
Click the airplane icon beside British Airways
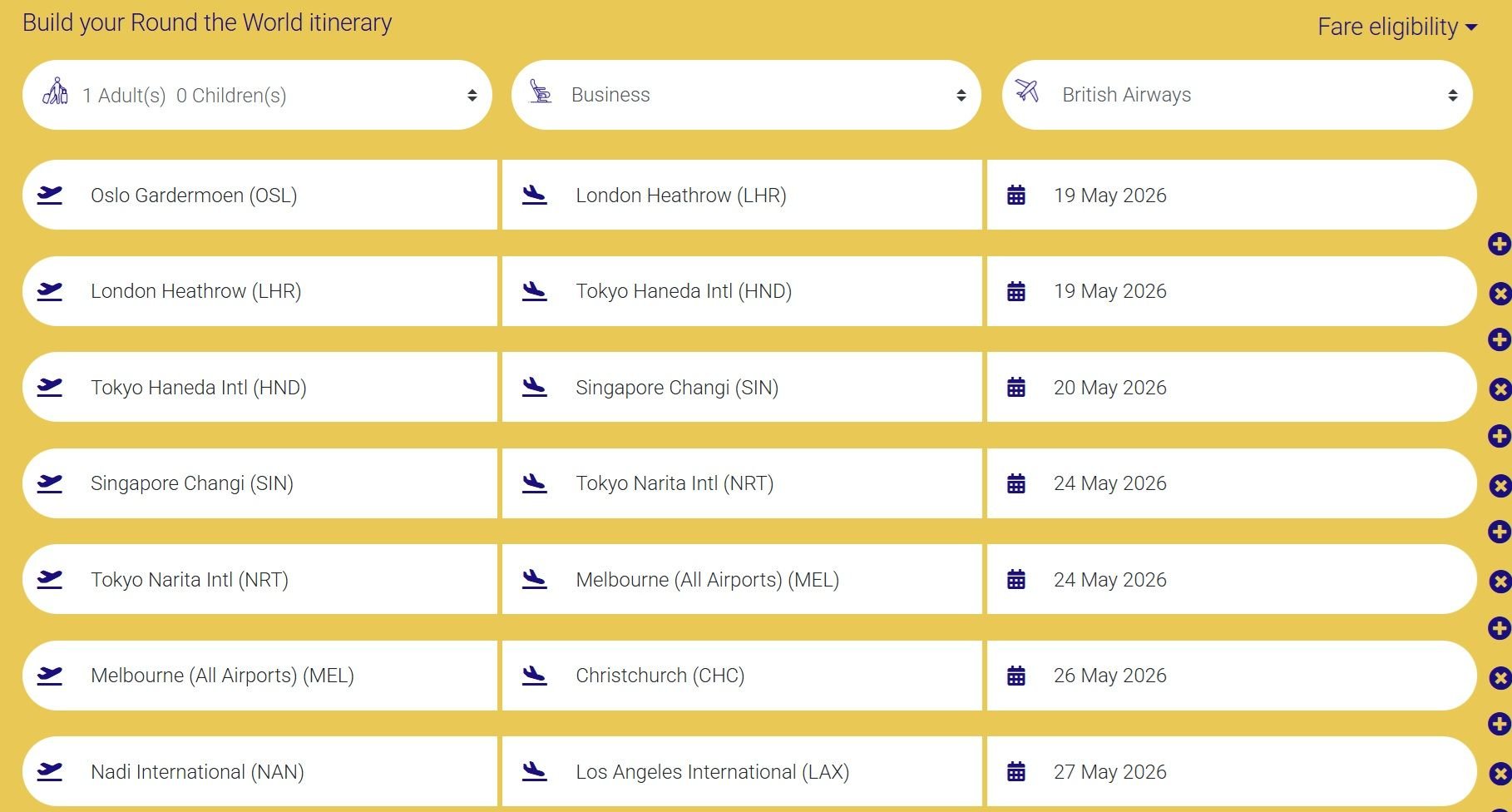pos(1029,94)
